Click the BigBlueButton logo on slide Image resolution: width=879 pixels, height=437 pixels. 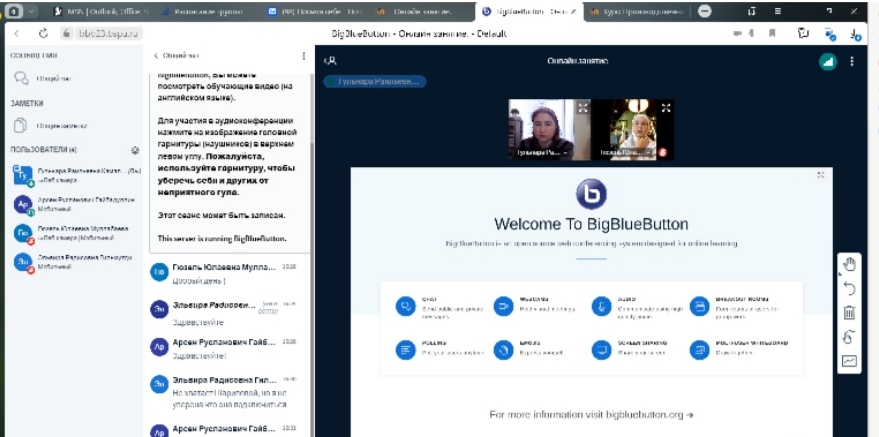coord(592,193)
